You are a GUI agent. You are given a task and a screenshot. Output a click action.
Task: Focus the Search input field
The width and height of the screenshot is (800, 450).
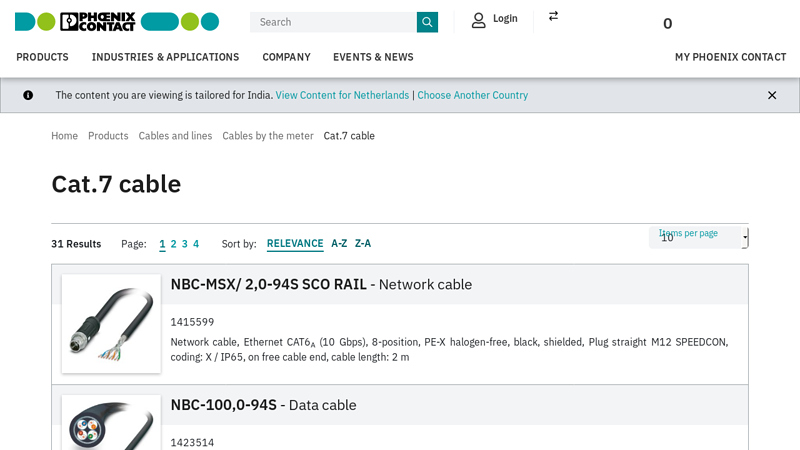(333, 22)
